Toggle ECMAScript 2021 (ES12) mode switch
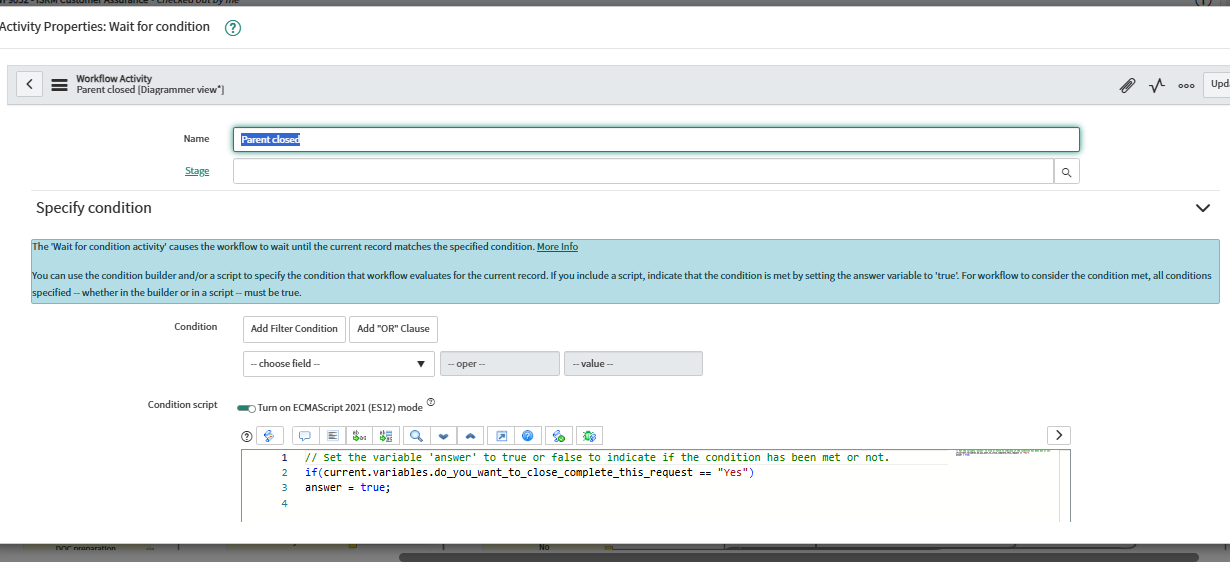 pyautogui.click(x=246, y=408)
